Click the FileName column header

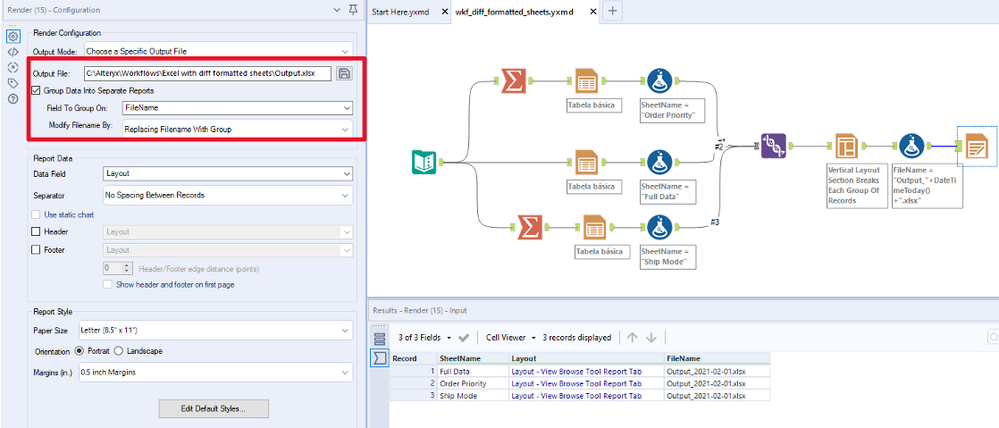pos(717,359)
